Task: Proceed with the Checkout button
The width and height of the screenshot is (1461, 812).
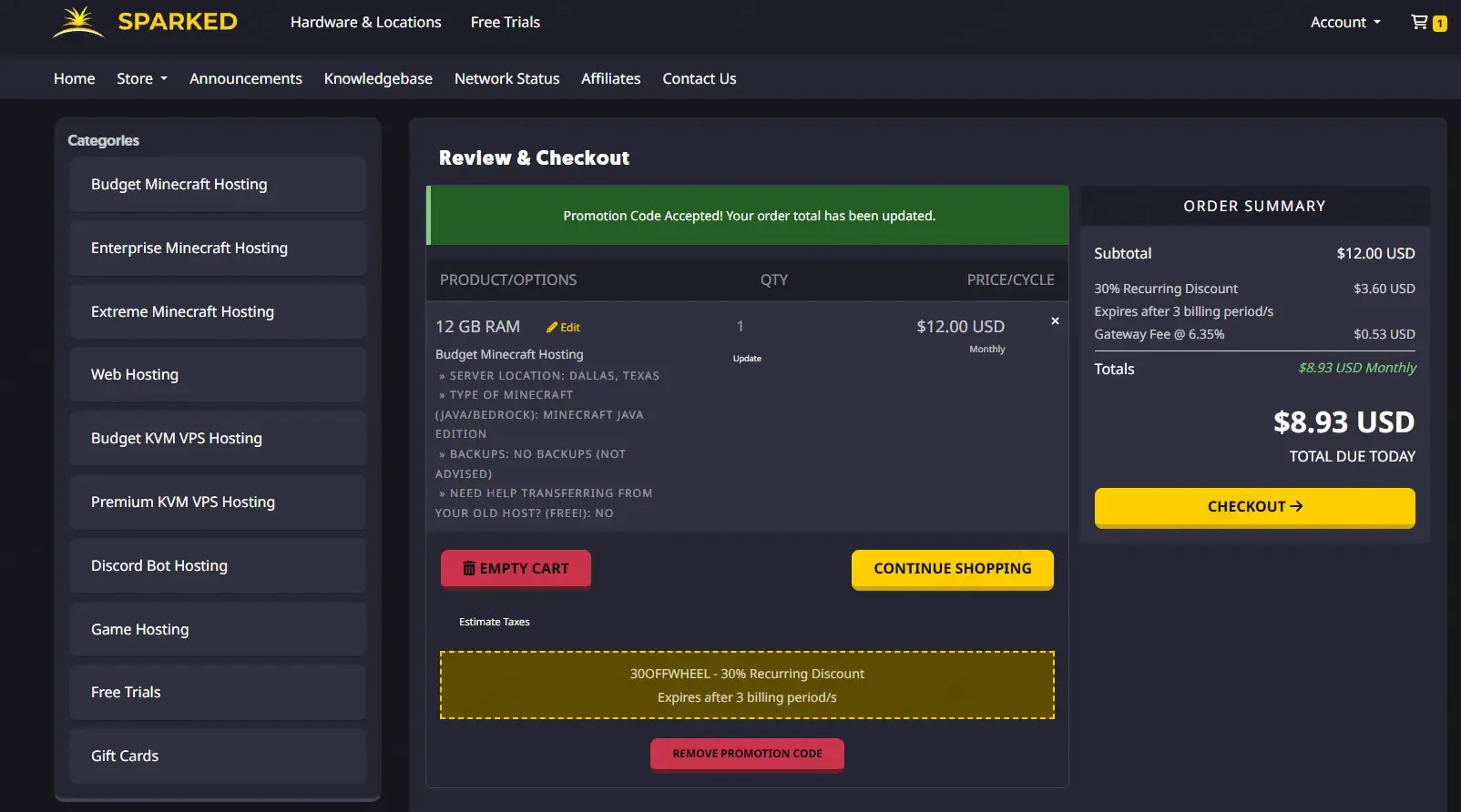Action: (1254, 506)
